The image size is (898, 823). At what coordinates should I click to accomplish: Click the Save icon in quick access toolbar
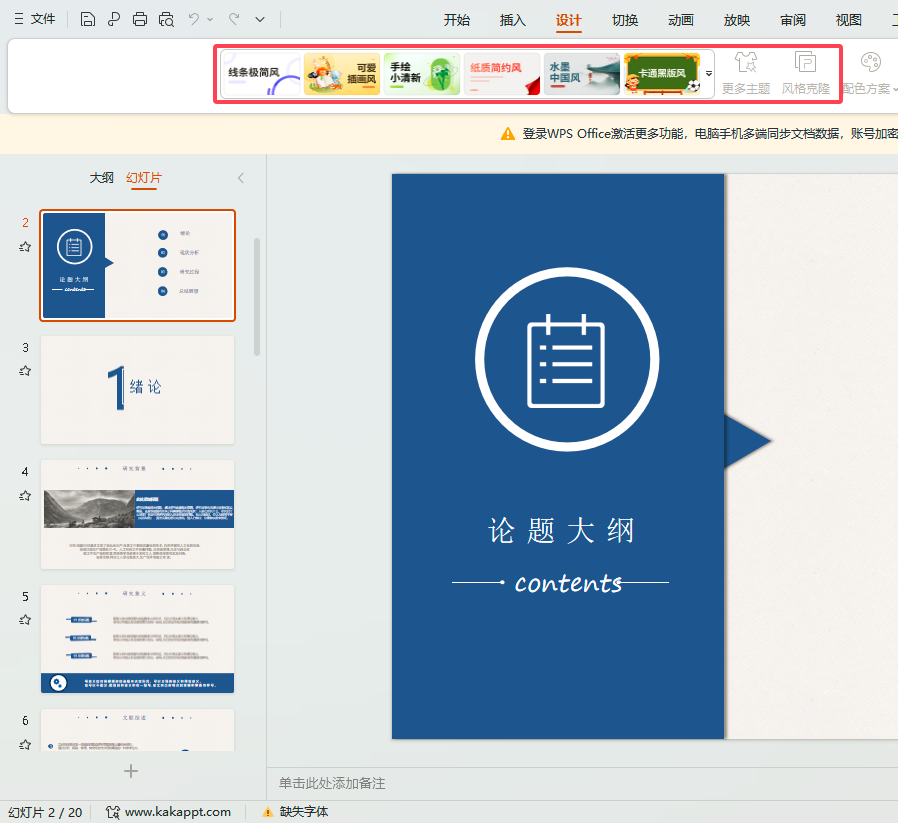(88, 19)
